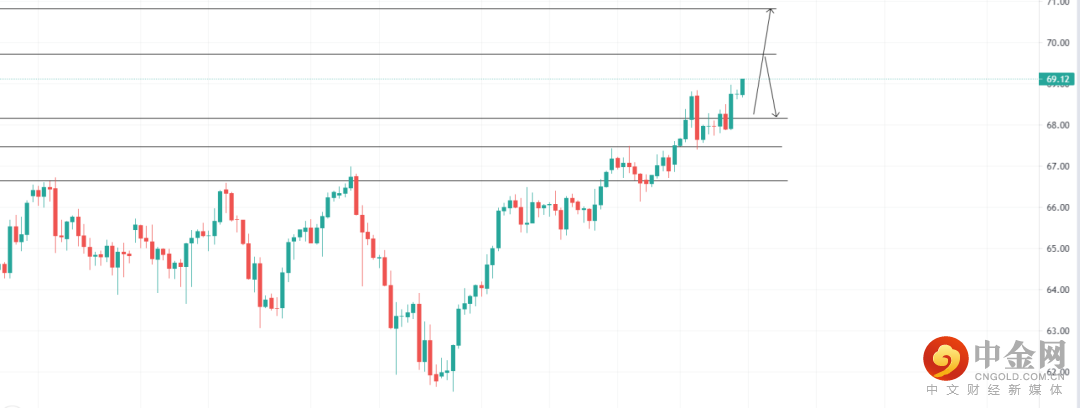Select the horizontal line just below 70.00

pyautogui.click(x=400, y=54)
